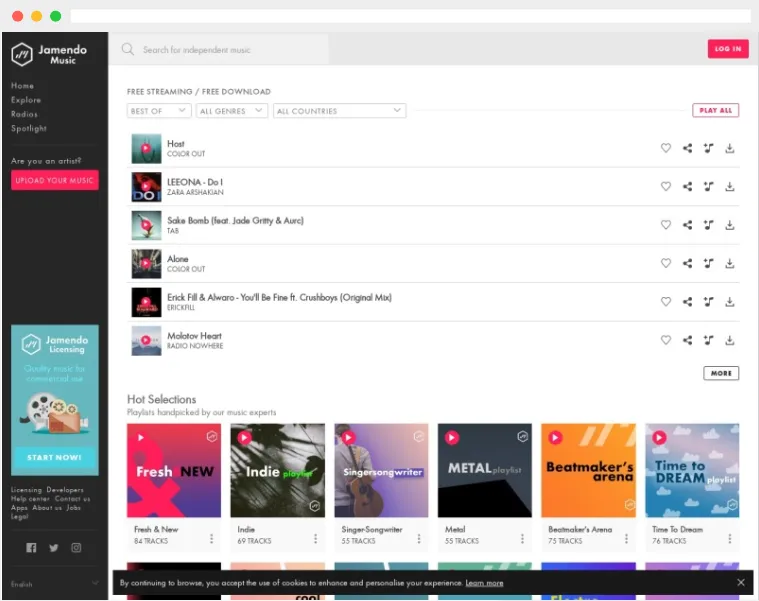Play the Host track thumbnail
The height and width of the screenshot is (601, 759).
click(x=146, y=149)
